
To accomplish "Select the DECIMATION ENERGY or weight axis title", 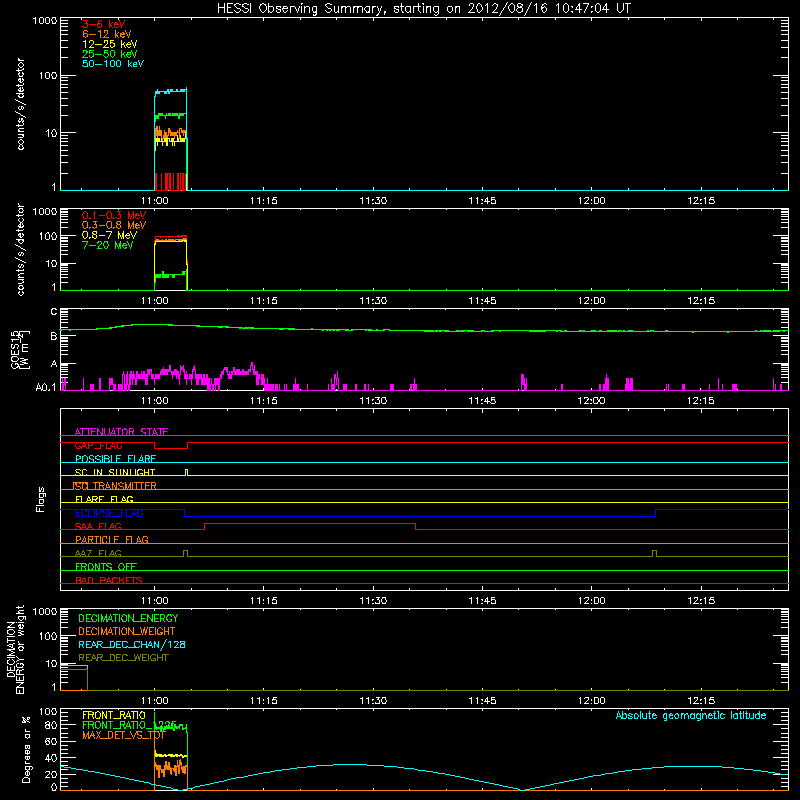I will pyautogui.click(x=15, y=649).
